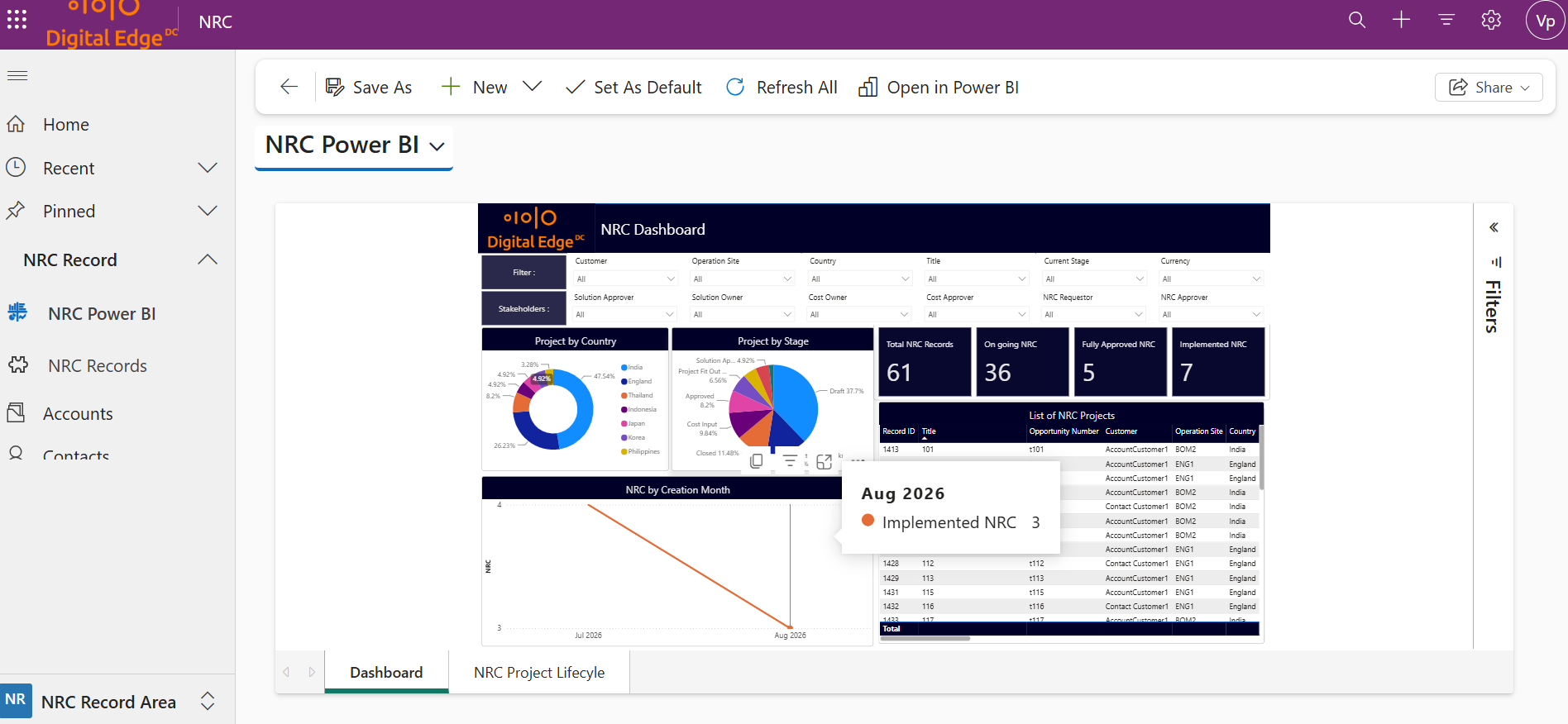The image size is (1568, 724).
Task: Click the India legend swatch
Action: point(624,367)
